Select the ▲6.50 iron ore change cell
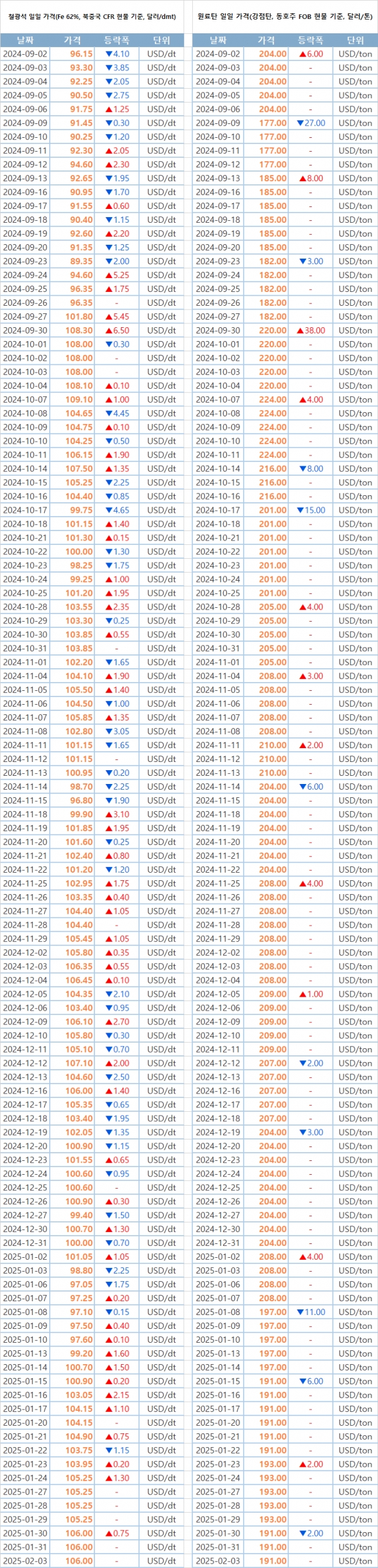This screenshot has height=1568, width=378. (x=117, y=330)
